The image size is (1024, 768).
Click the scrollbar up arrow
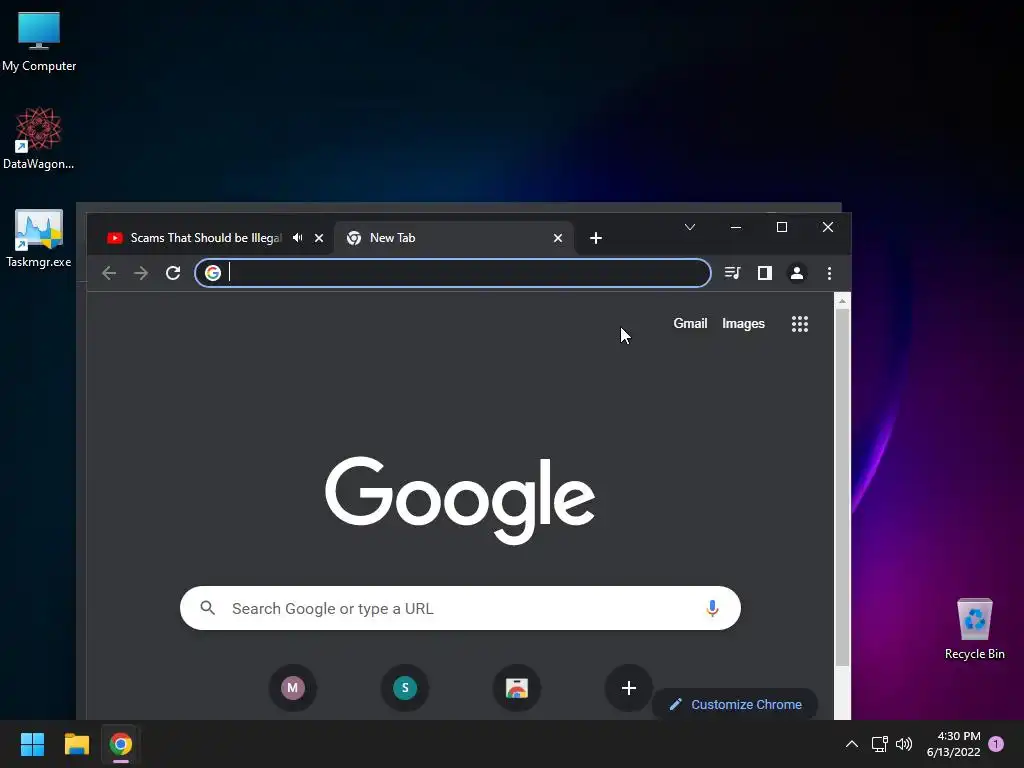coord(842,301)
